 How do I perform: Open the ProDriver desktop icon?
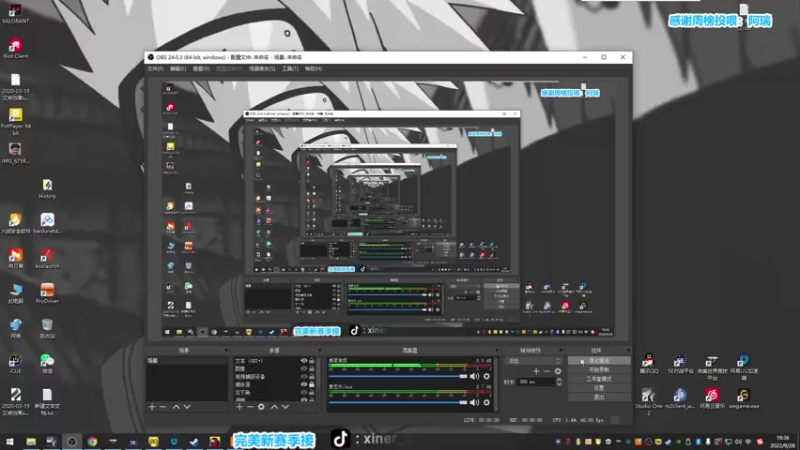(x=47, y=293)
